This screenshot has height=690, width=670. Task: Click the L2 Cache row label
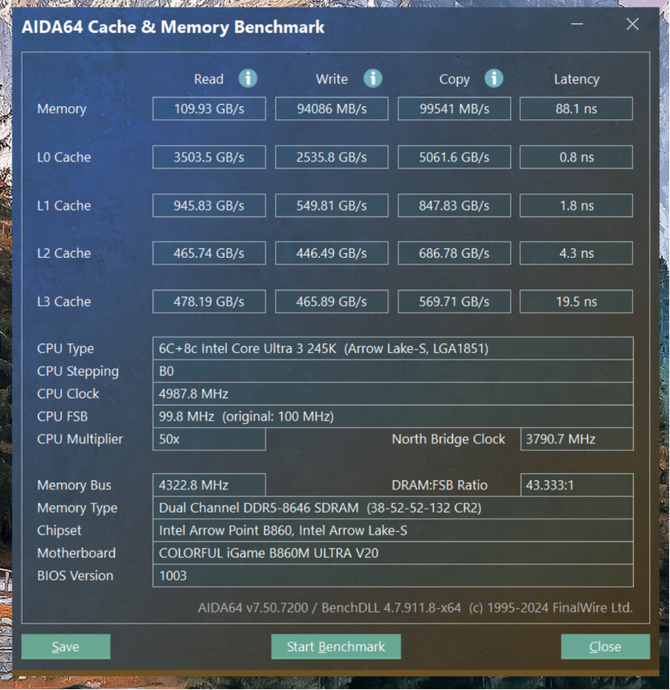pos(64,253)
